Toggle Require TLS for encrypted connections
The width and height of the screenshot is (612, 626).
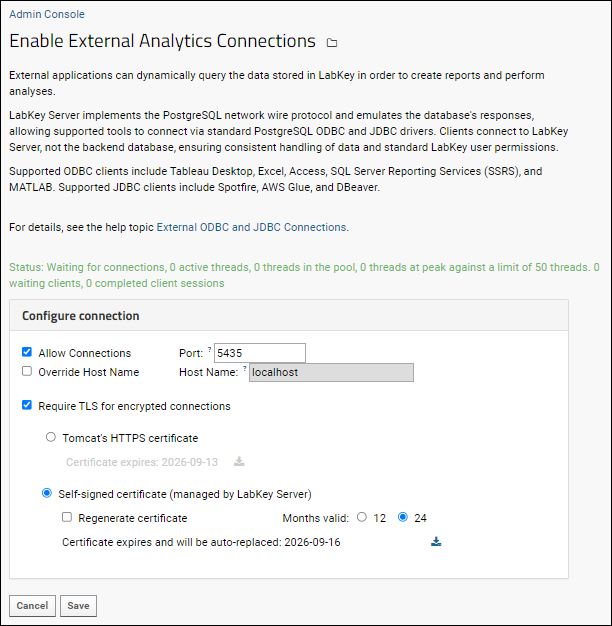tap(27, 405)
